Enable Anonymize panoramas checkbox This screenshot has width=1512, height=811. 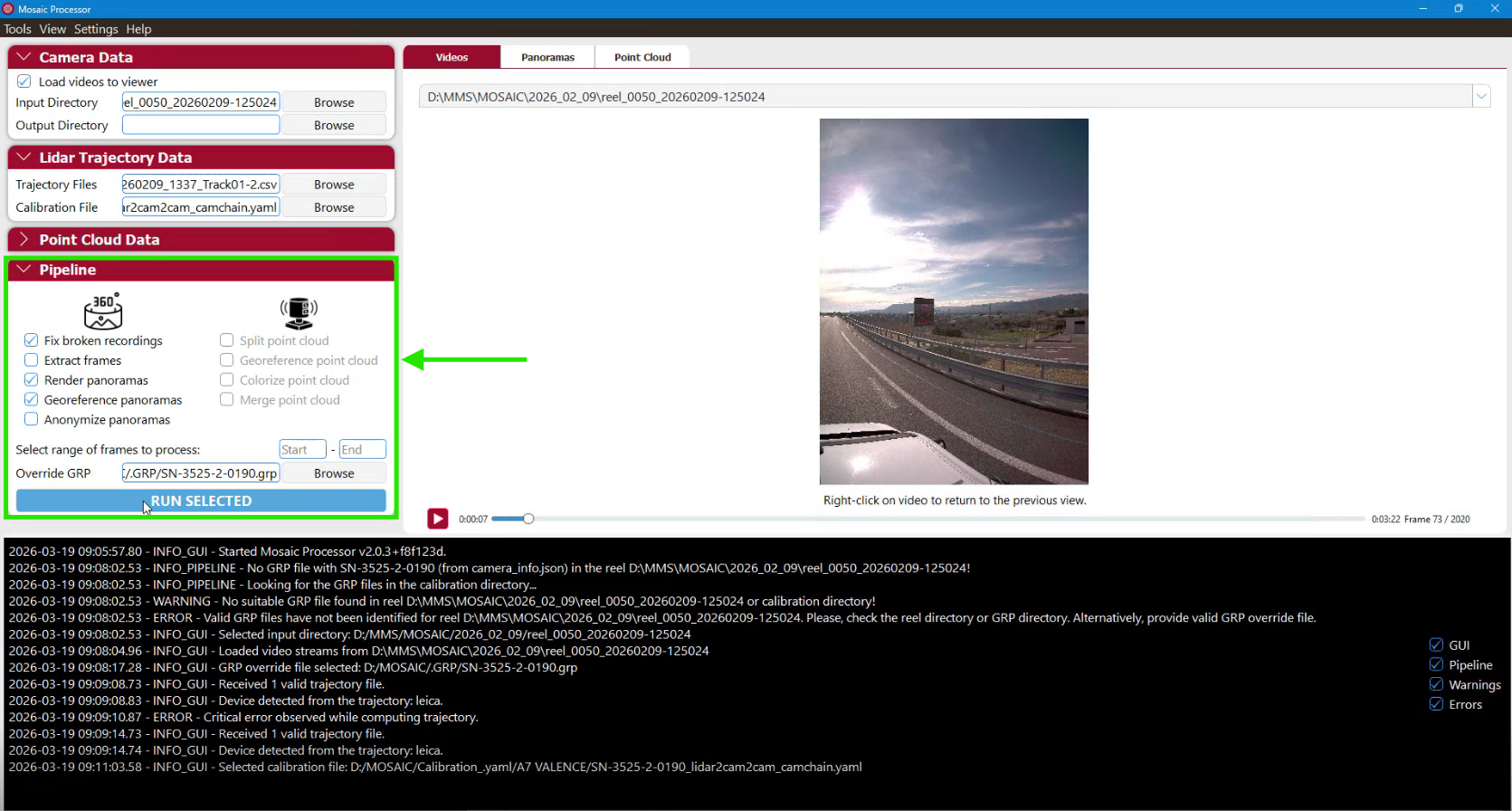[x=32, y=419]
